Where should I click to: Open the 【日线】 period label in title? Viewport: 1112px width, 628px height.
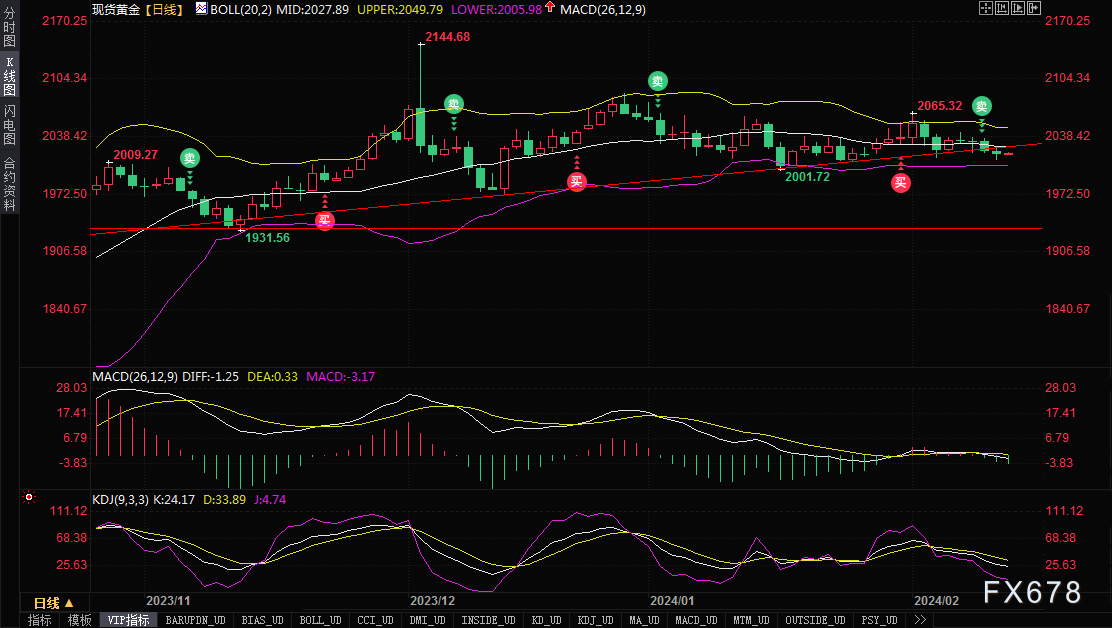tap(162, 9)
